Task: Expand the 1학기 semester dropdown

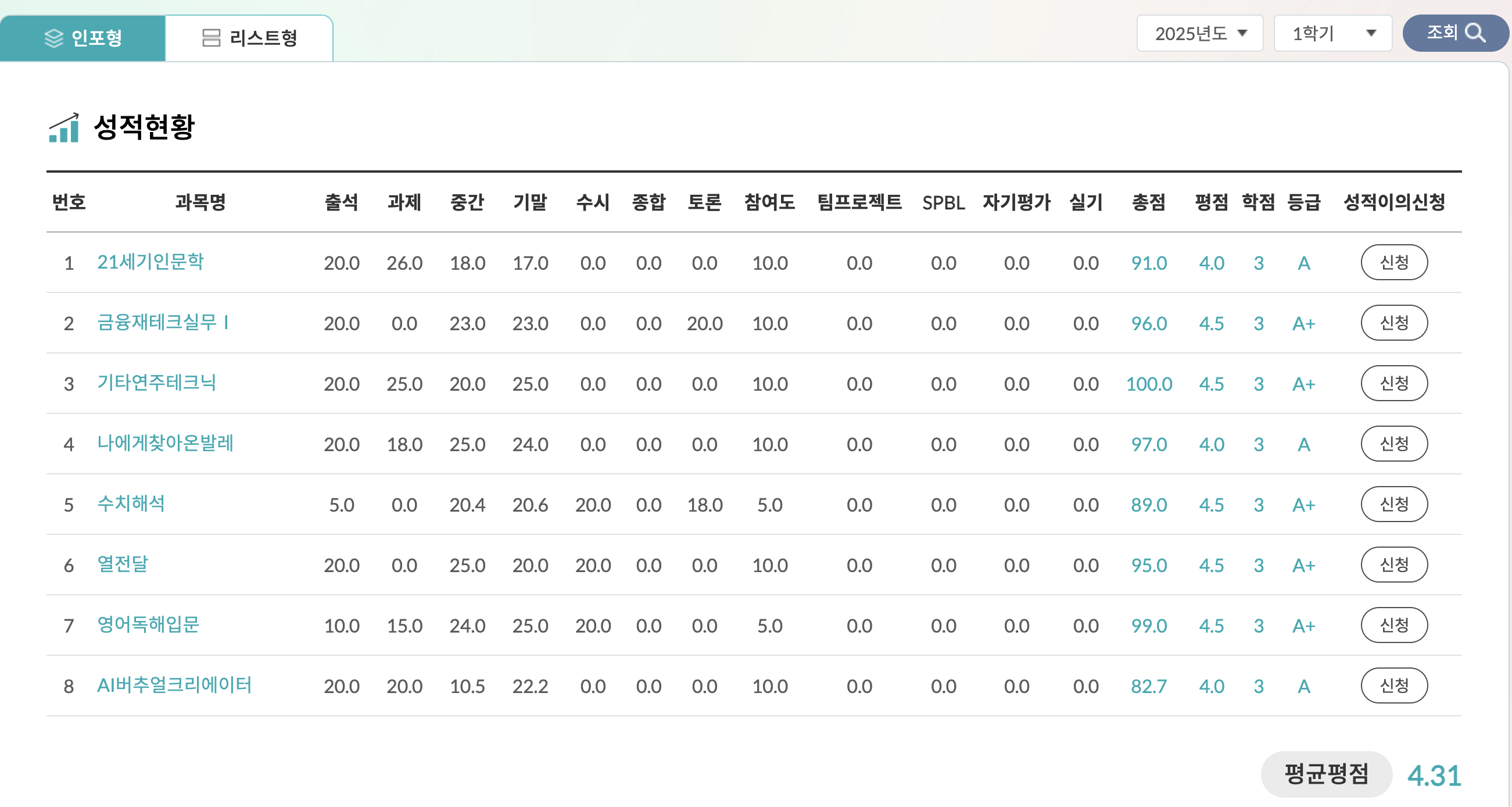Action: coord(1332,34)
